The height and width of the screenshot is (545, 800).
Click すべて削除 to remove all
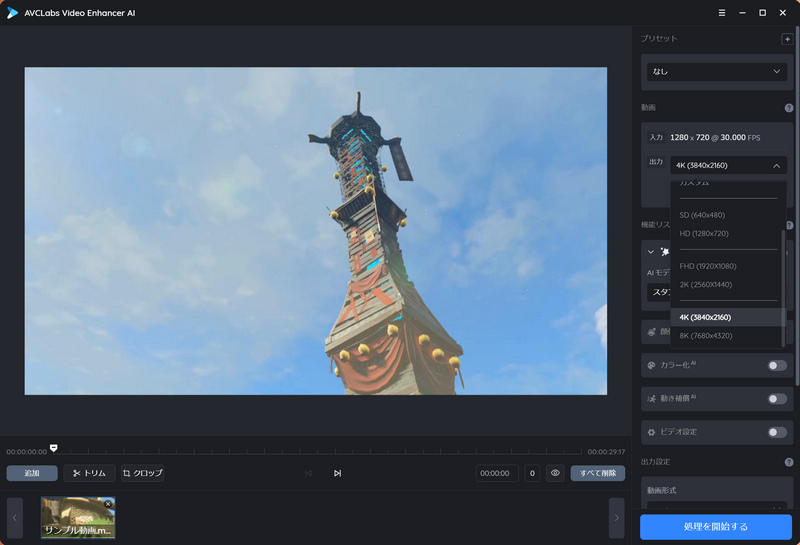click(597, 473)
